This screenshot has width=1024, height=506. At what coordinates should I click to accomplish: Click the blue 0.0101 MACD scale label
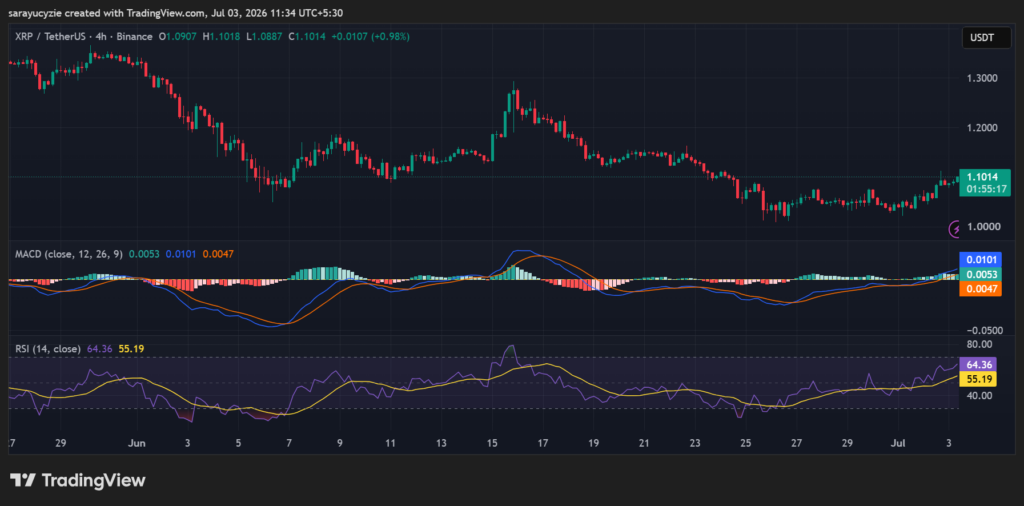980,260
